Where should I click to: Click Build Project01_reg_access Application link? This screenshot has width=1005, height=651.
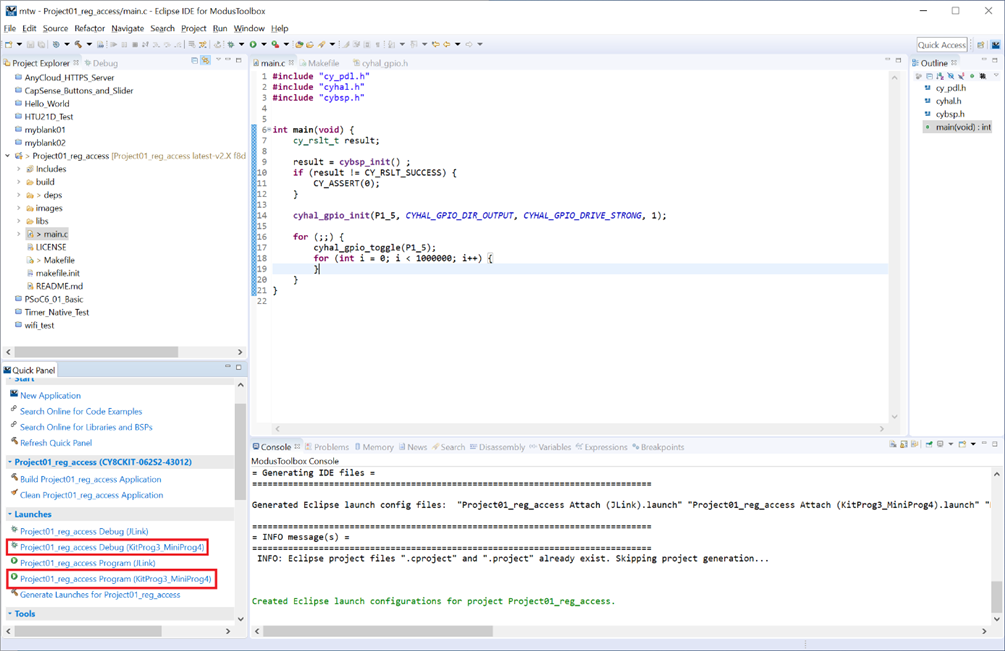point(90,479)
